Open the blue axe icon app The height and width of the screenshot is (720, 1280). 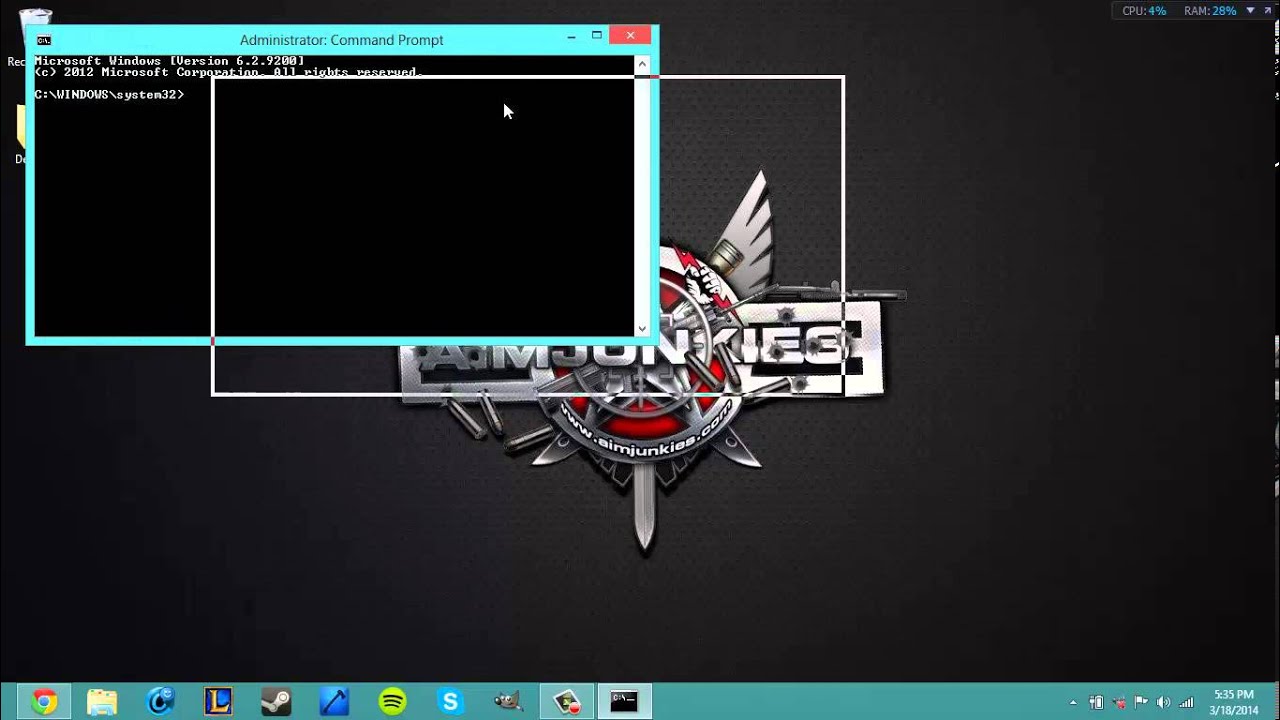334,702
